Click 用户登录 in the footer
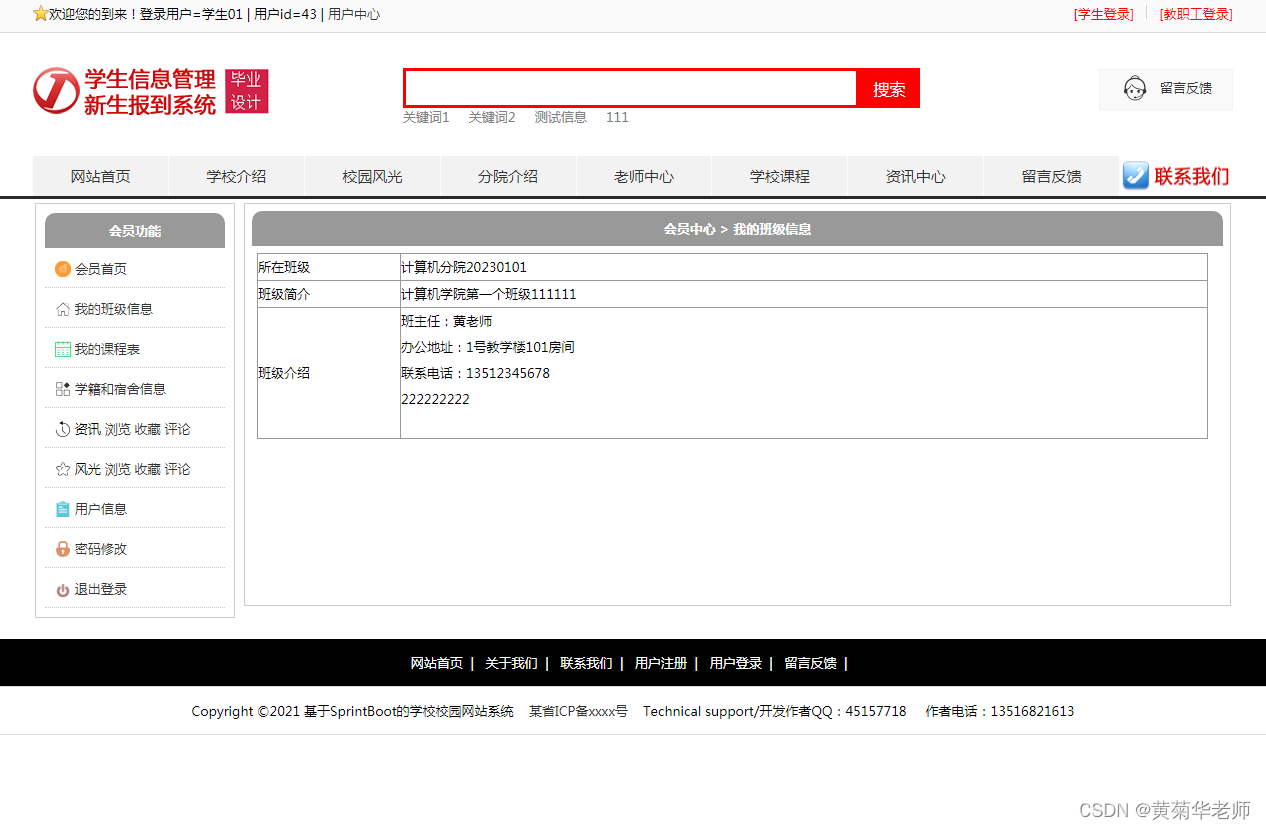The width and height of the screenshot is (1266, 830). coord(736,663)
